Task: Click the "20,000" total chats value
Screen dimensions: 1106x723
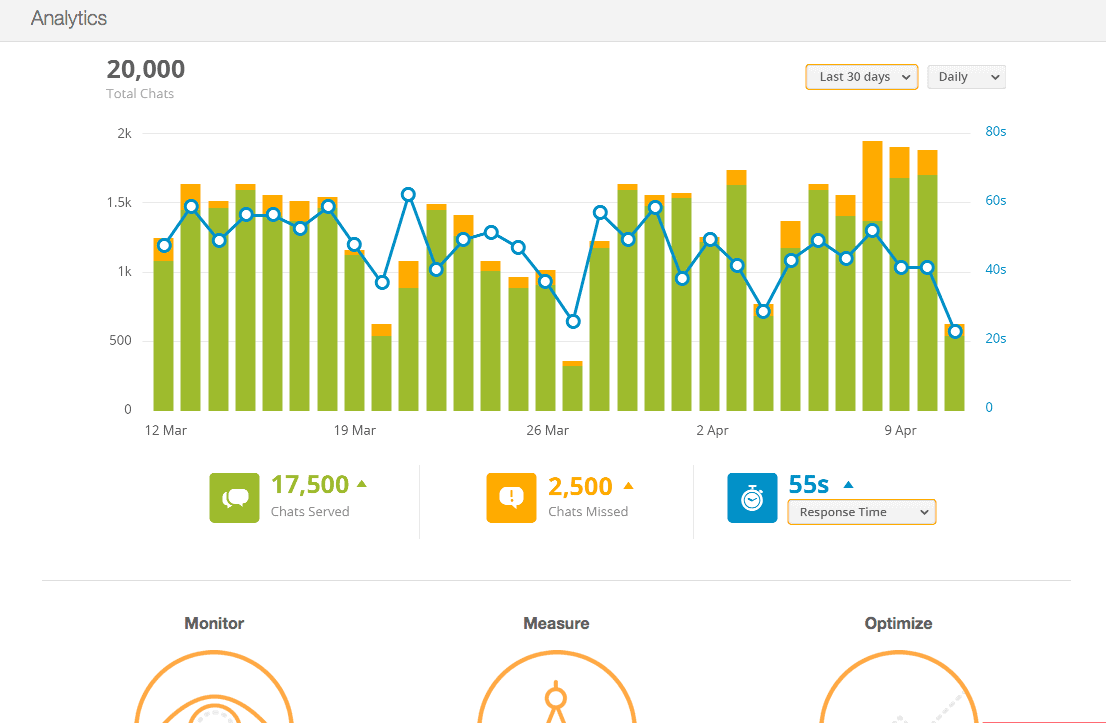Action: click(146, 69)
